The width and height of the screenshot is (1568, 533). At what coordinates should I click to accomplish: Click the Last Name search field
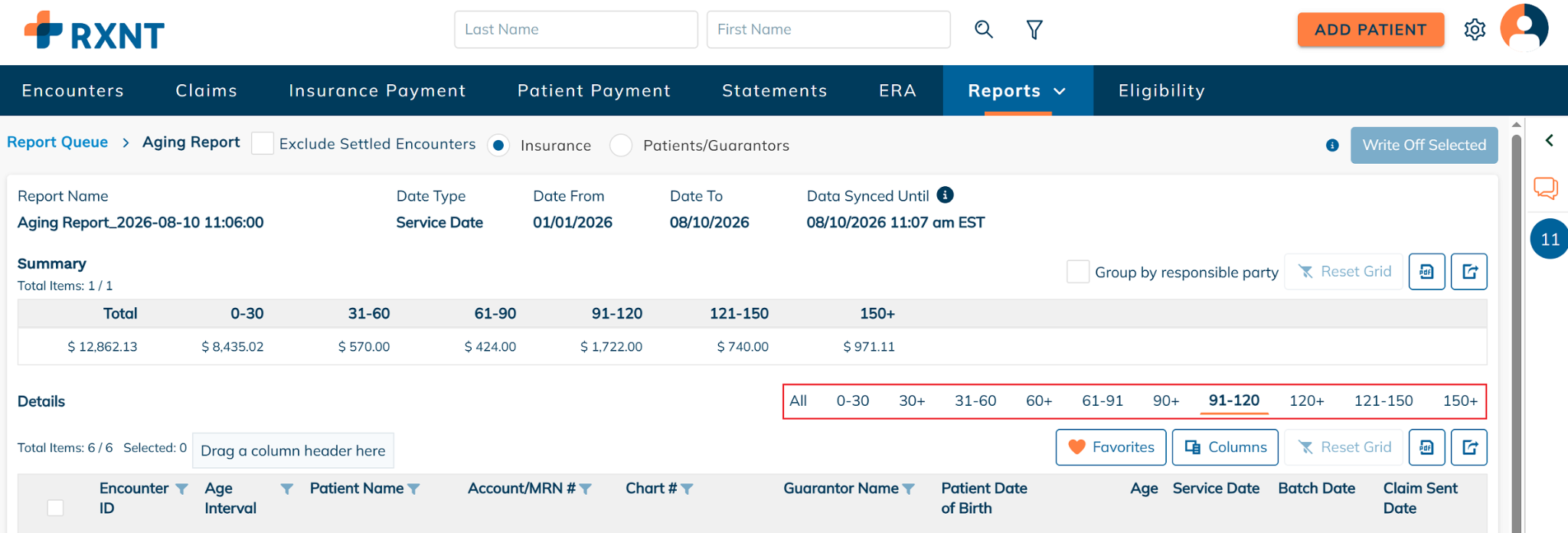pos(576,30)
